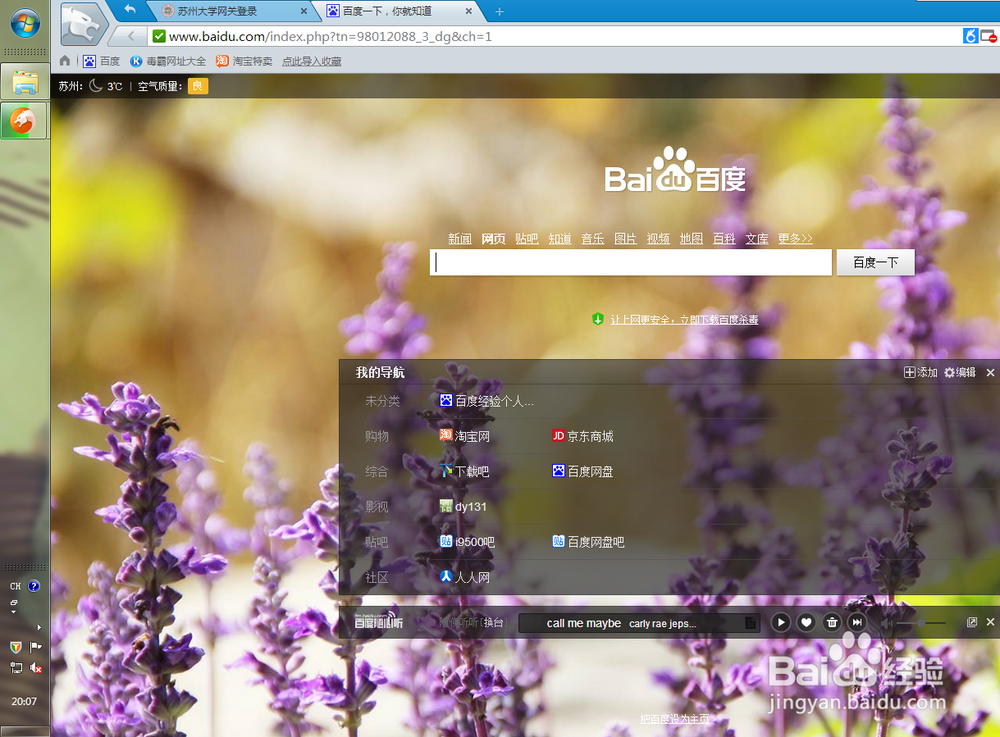Viewport: 1000px width, 737px height.
Task: Trash the current song in player
Action: (x=832, y=622)
